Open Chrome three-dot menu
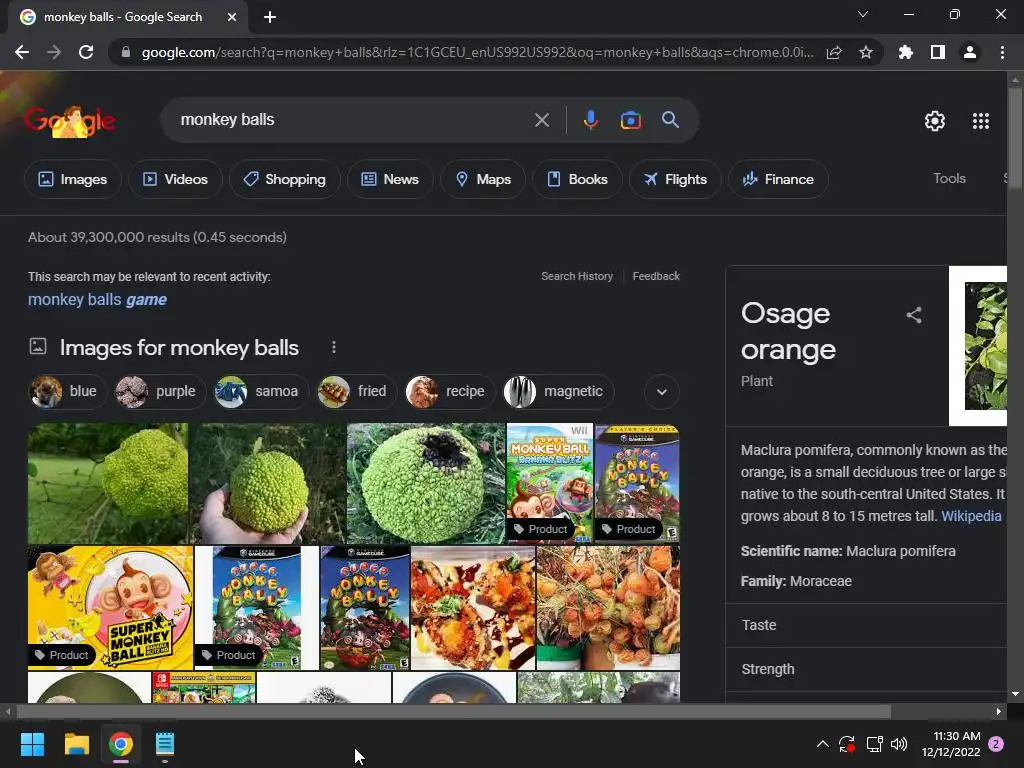Image resolution: width=1024 pixels, height=768 pixels. 1002,52
